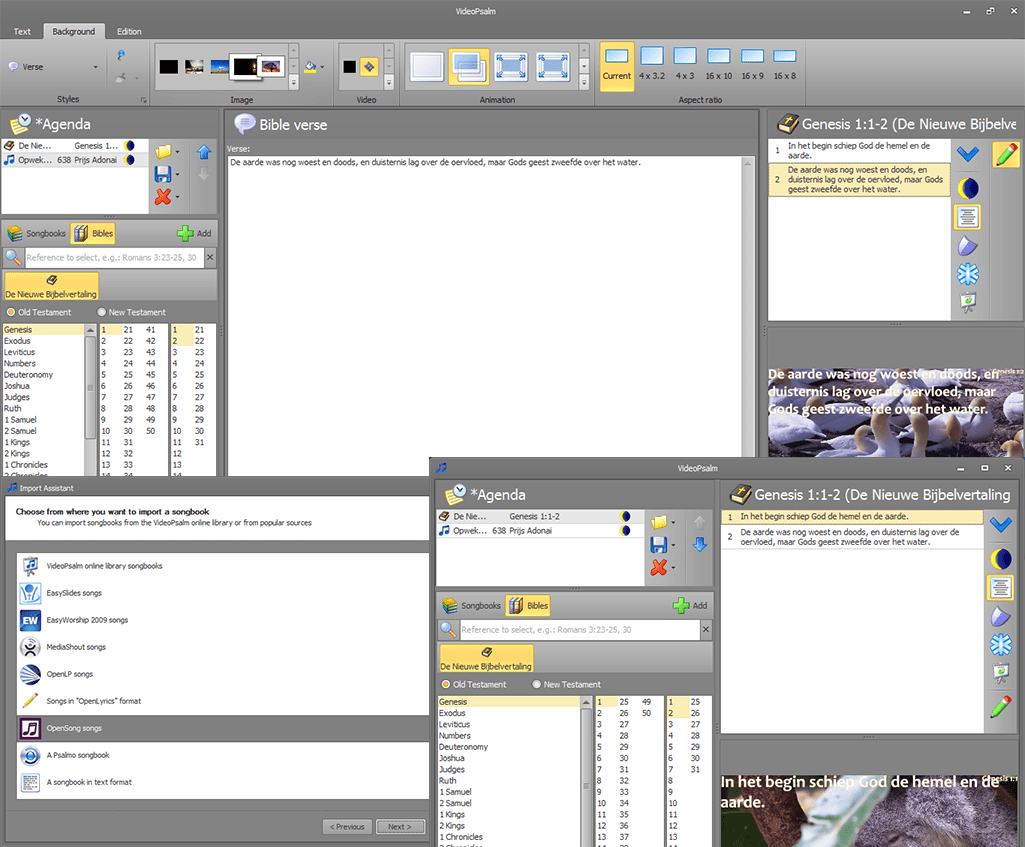Expand the Image gallery dropdown arrow
This screenshot has height=847, width=1025.
click(294, 82)
